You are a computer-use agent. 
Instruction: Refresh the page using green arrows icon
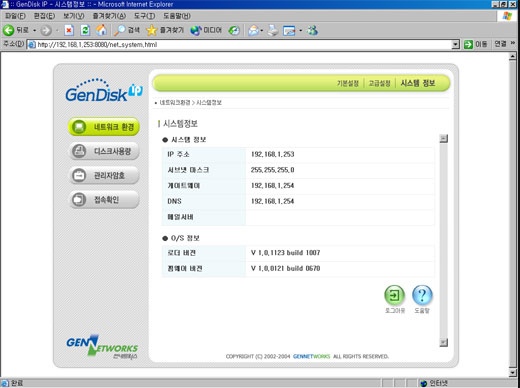pyautogui.click(x=85, y=30)
